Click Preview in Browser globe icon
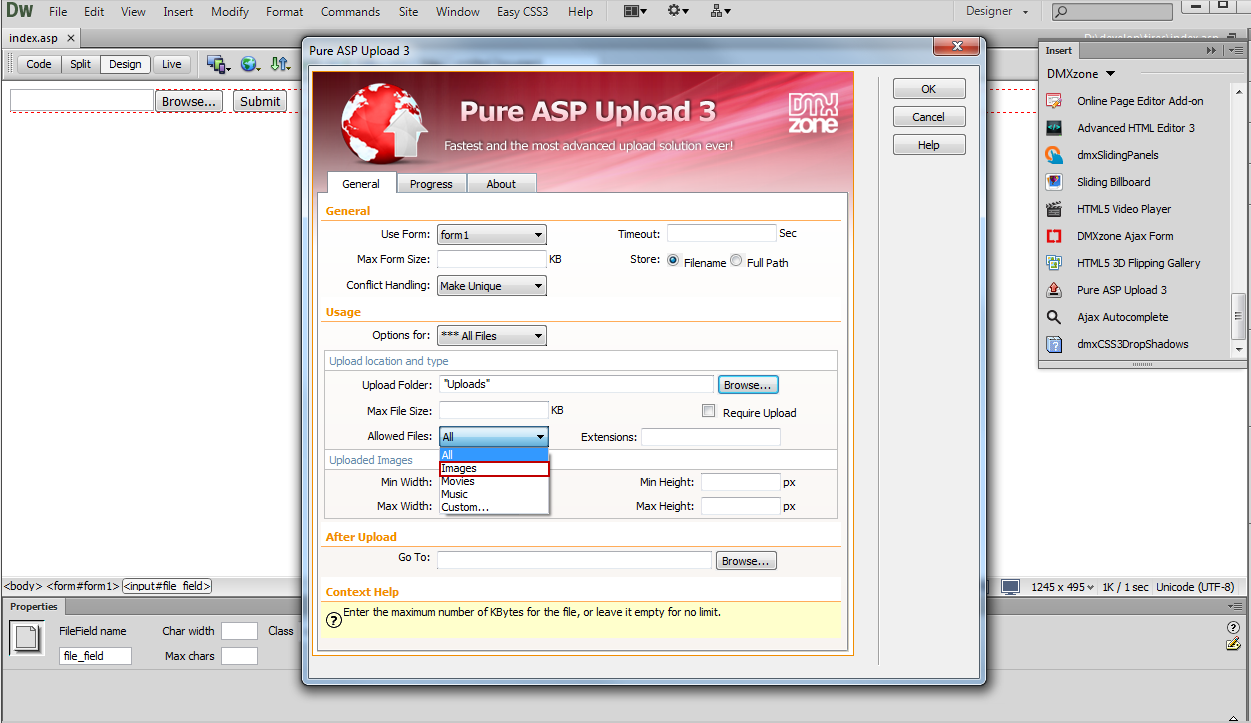Image resolution: width=1251 pixels, height=723 pixels. [x=249, y=64]
